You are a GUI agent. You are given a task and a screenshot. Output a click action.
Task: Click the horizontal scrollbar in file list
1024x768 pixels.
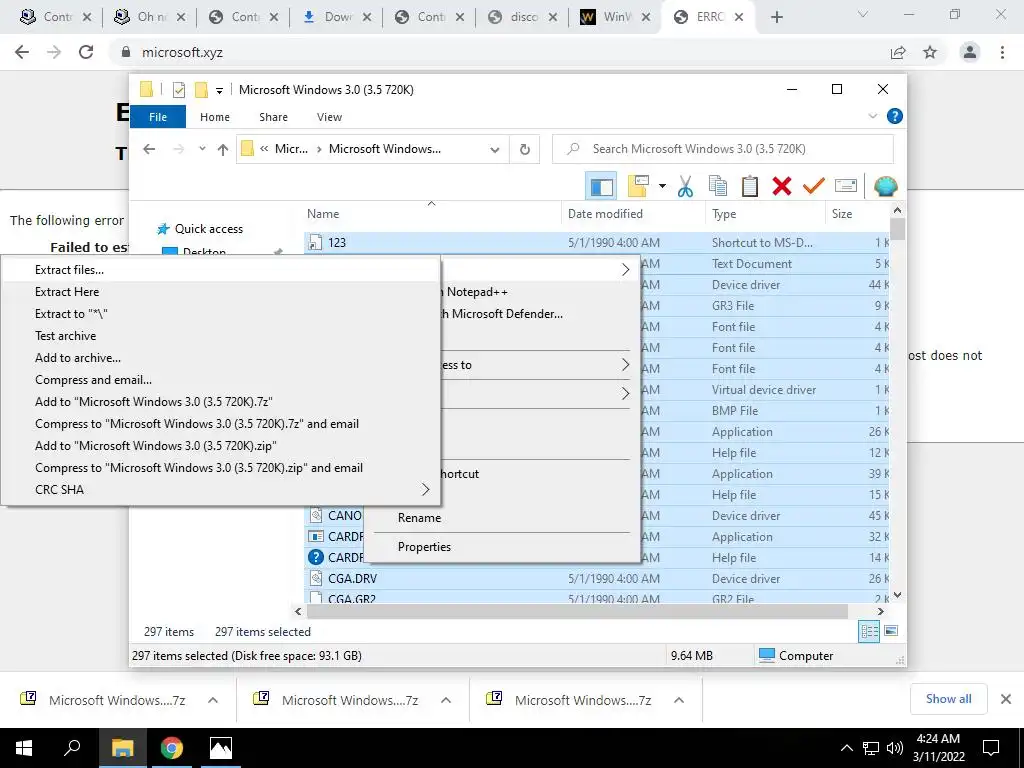pyautogui.click(x=577, y=611)
